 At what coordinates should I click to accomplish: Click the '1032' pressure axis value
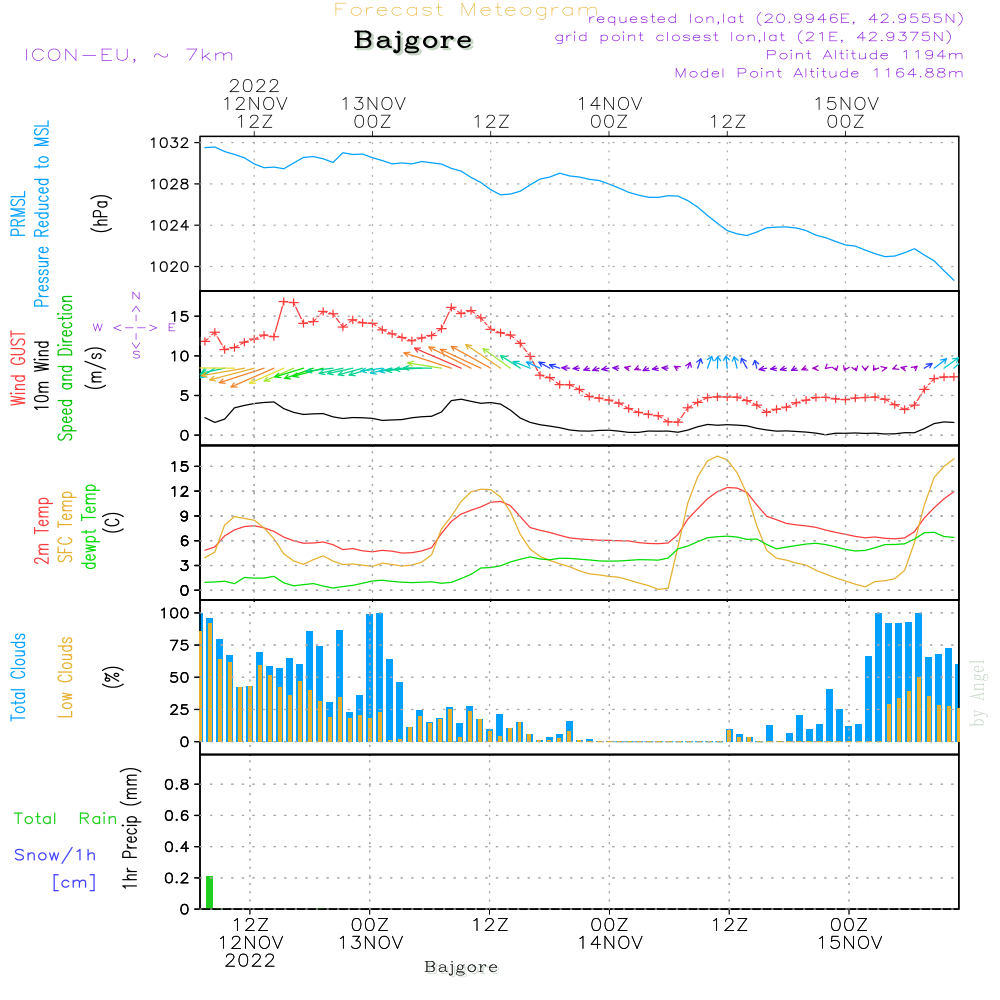click(170, 143)
